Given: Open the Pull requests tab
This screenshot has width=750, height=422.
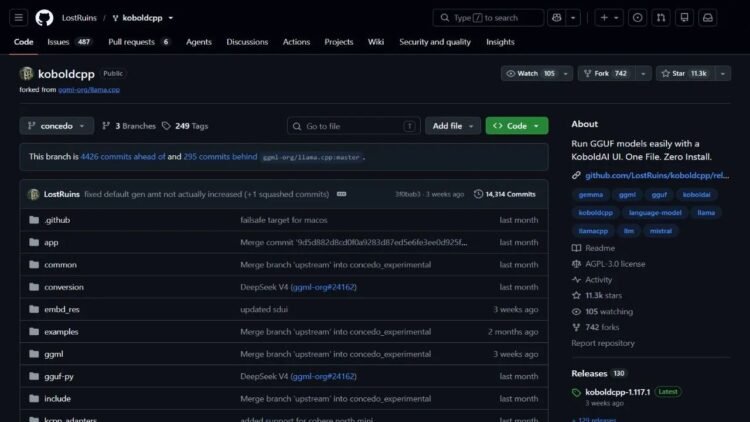Looking at the screenshot, I should tap(139, 42).
